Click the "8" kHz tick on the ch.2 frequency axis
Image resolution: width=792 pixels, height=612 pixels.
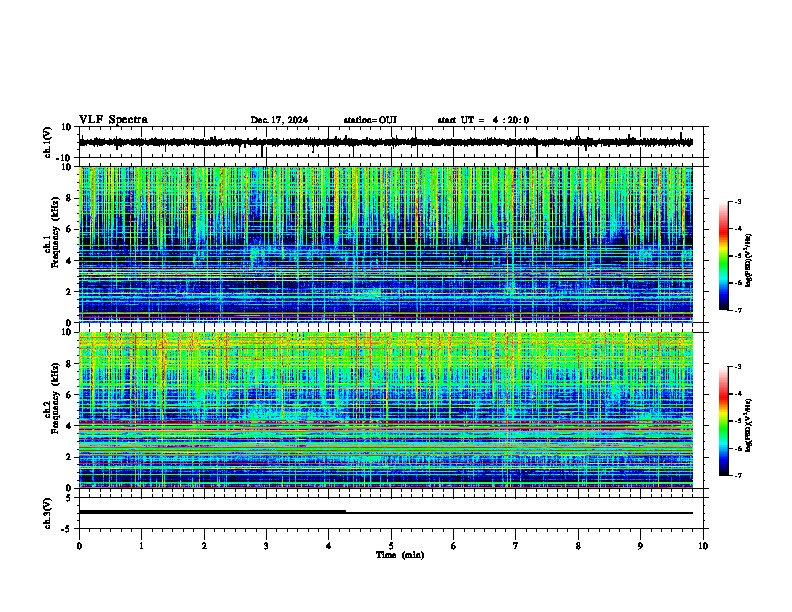(70, 364)
